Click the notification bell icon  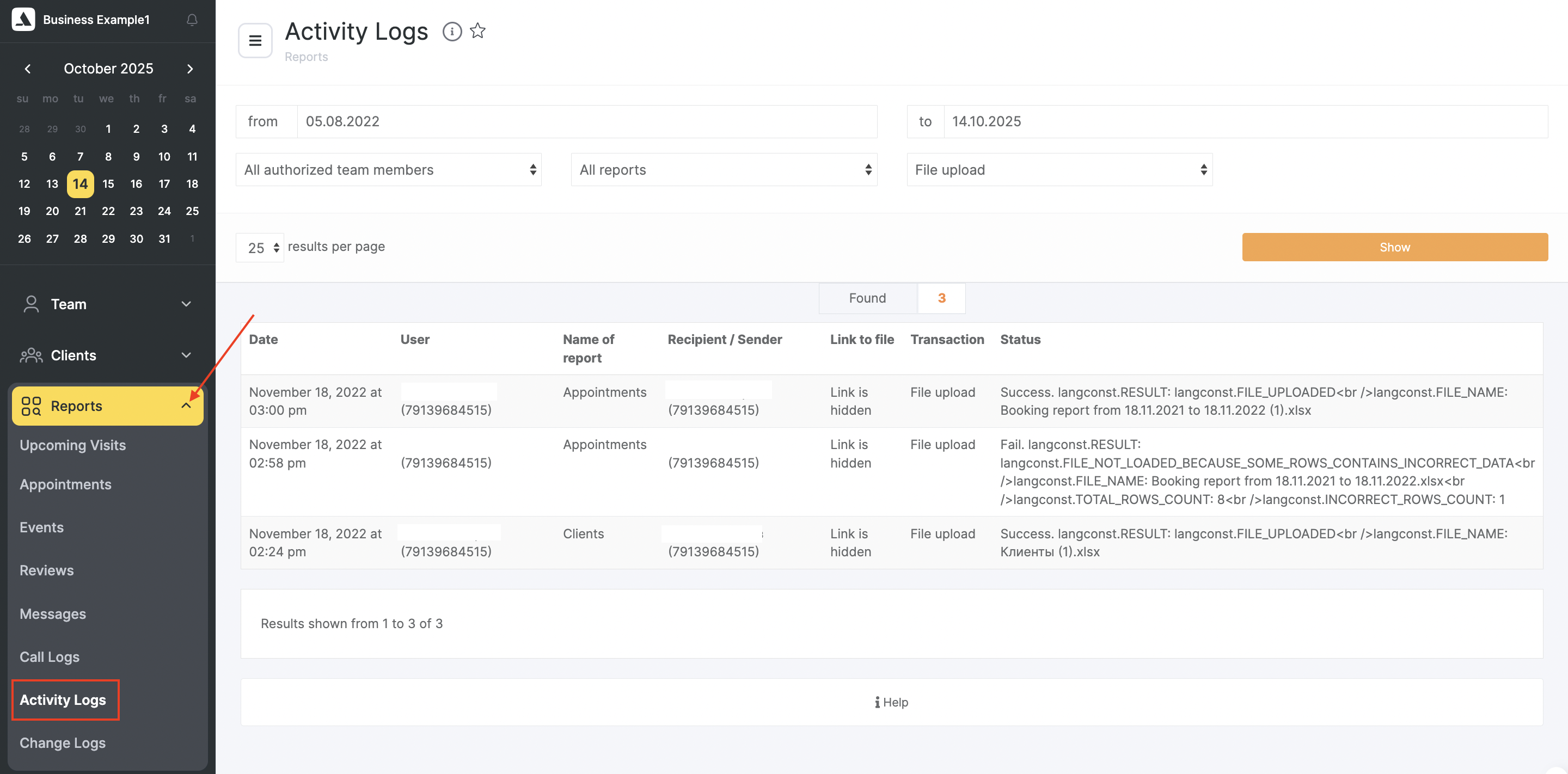tap(192, 20)
